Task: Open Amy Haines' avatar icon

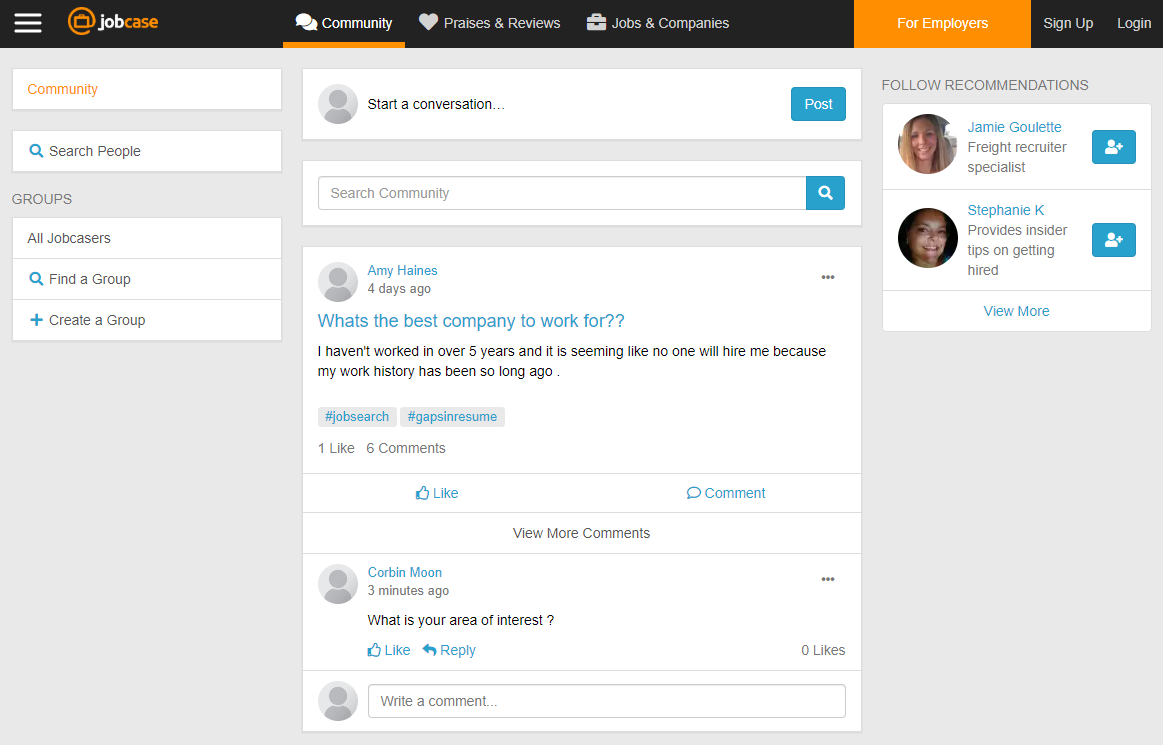Action: click(x=338, y=281)
